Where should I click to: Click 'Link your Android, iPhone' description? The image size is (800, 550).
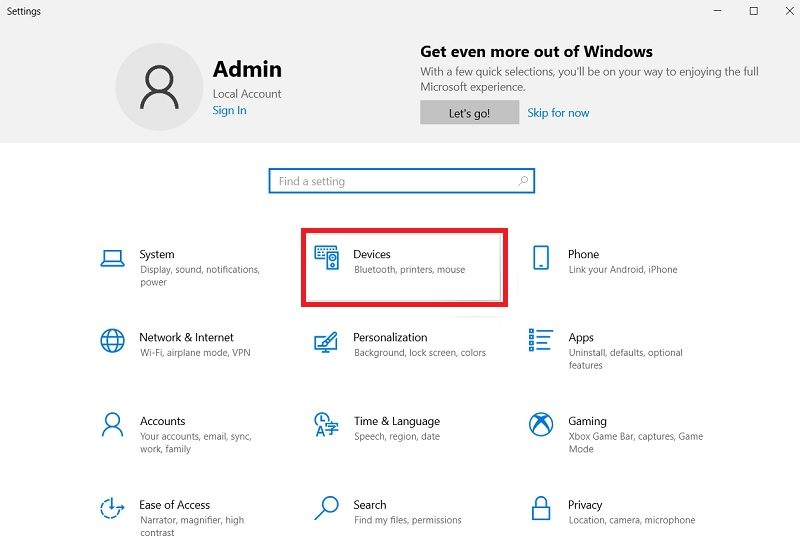click(623, 269)
